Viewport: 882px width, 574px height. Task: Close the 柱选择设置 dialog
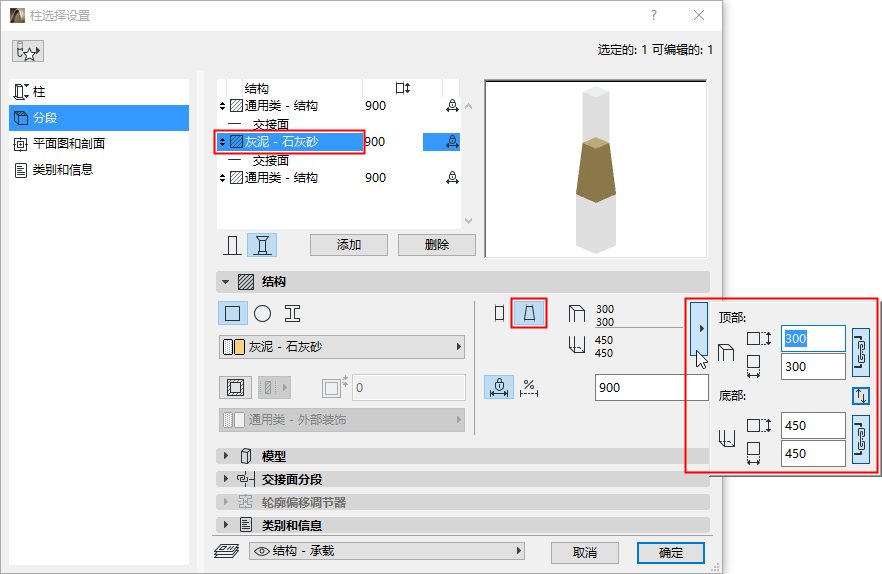699,15
